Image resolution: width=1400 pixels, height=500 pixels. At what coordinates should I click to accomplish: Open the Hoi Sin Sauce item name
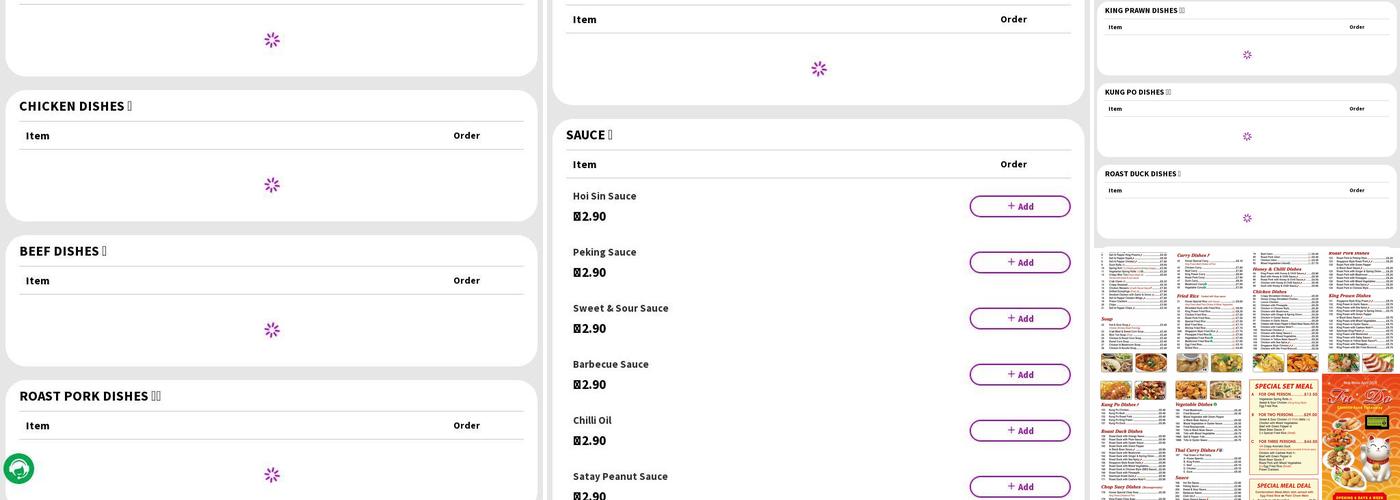point(604,196)
